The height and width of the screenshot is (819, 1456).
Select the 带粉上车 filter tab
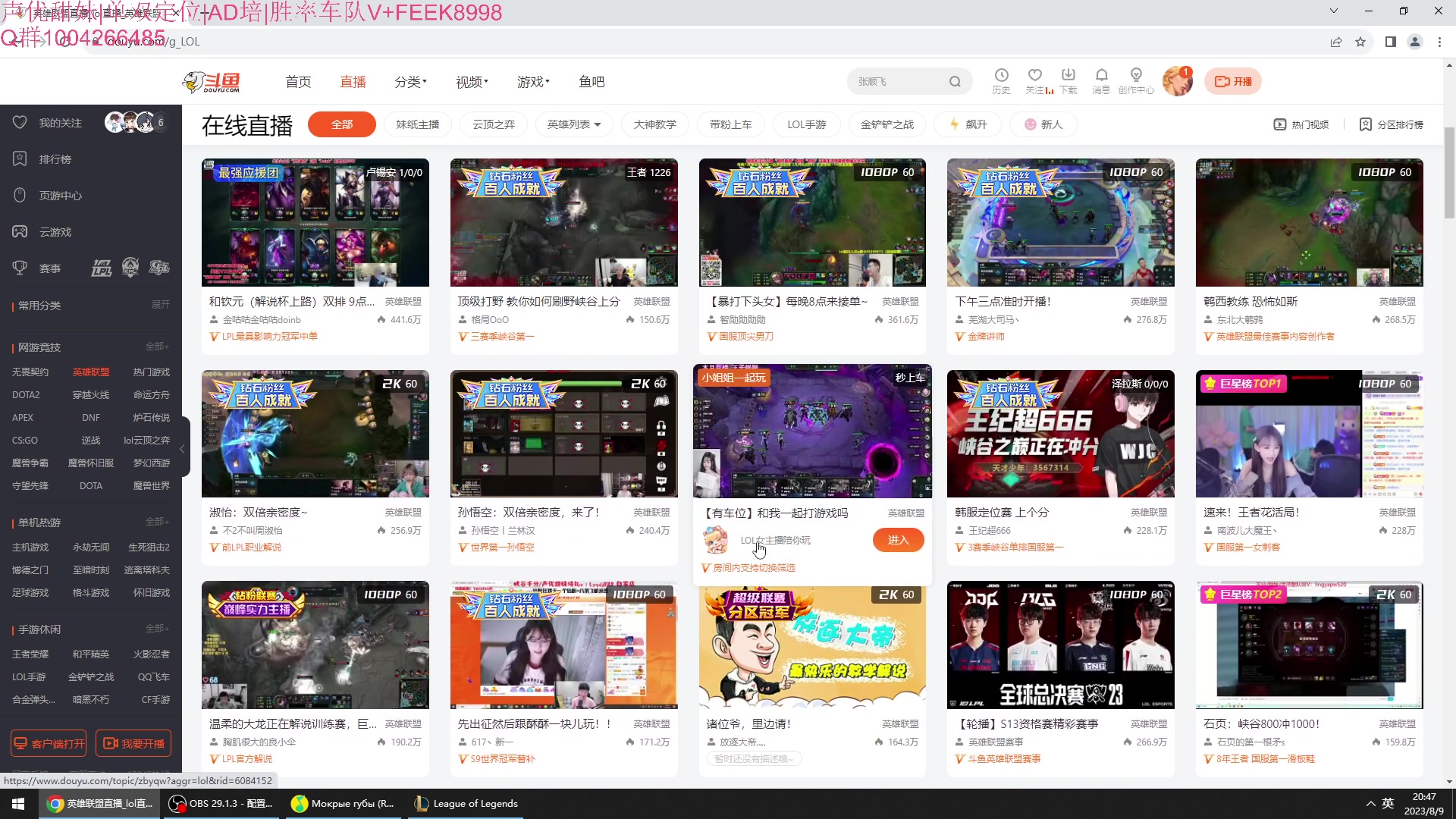pyautogui.click(x=731, y=124)
